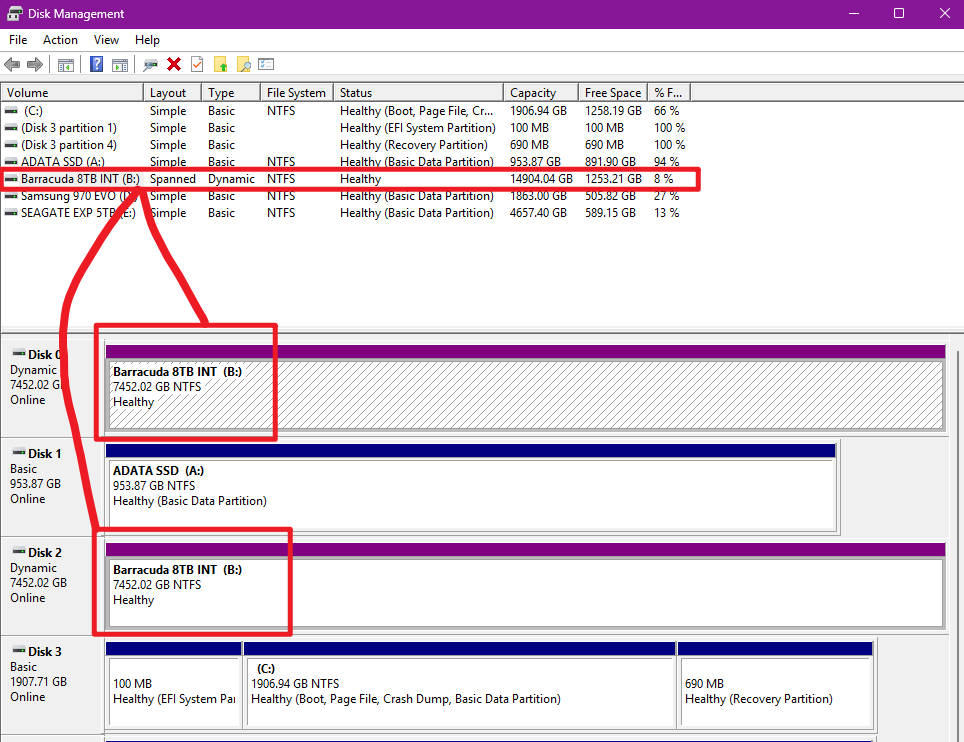The height and width of the screenshot is (742, 964).
Task: Sort by the Volume column header
Action: point(72,92)
